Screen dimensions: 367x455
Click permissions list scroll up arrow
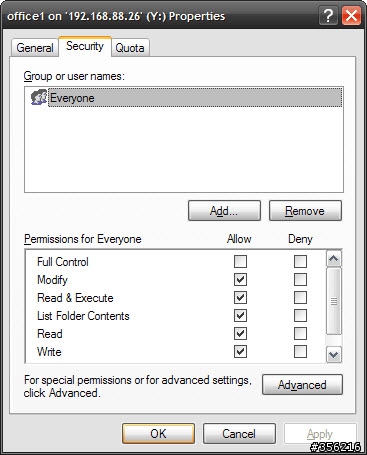334,259
